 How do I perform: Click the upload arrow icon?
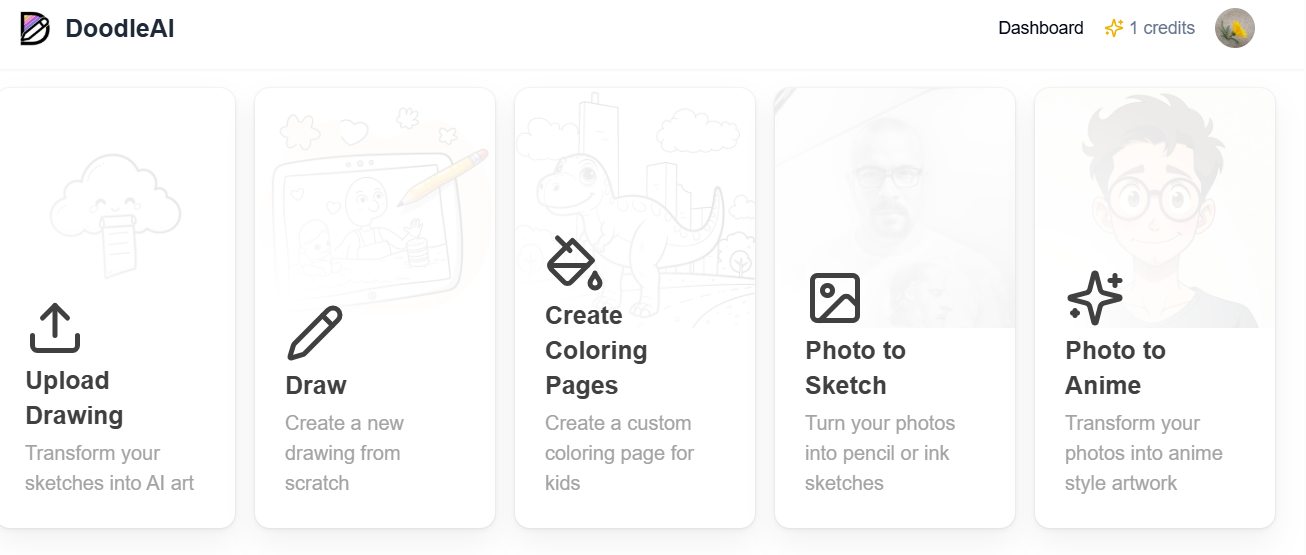pos(55,328)
